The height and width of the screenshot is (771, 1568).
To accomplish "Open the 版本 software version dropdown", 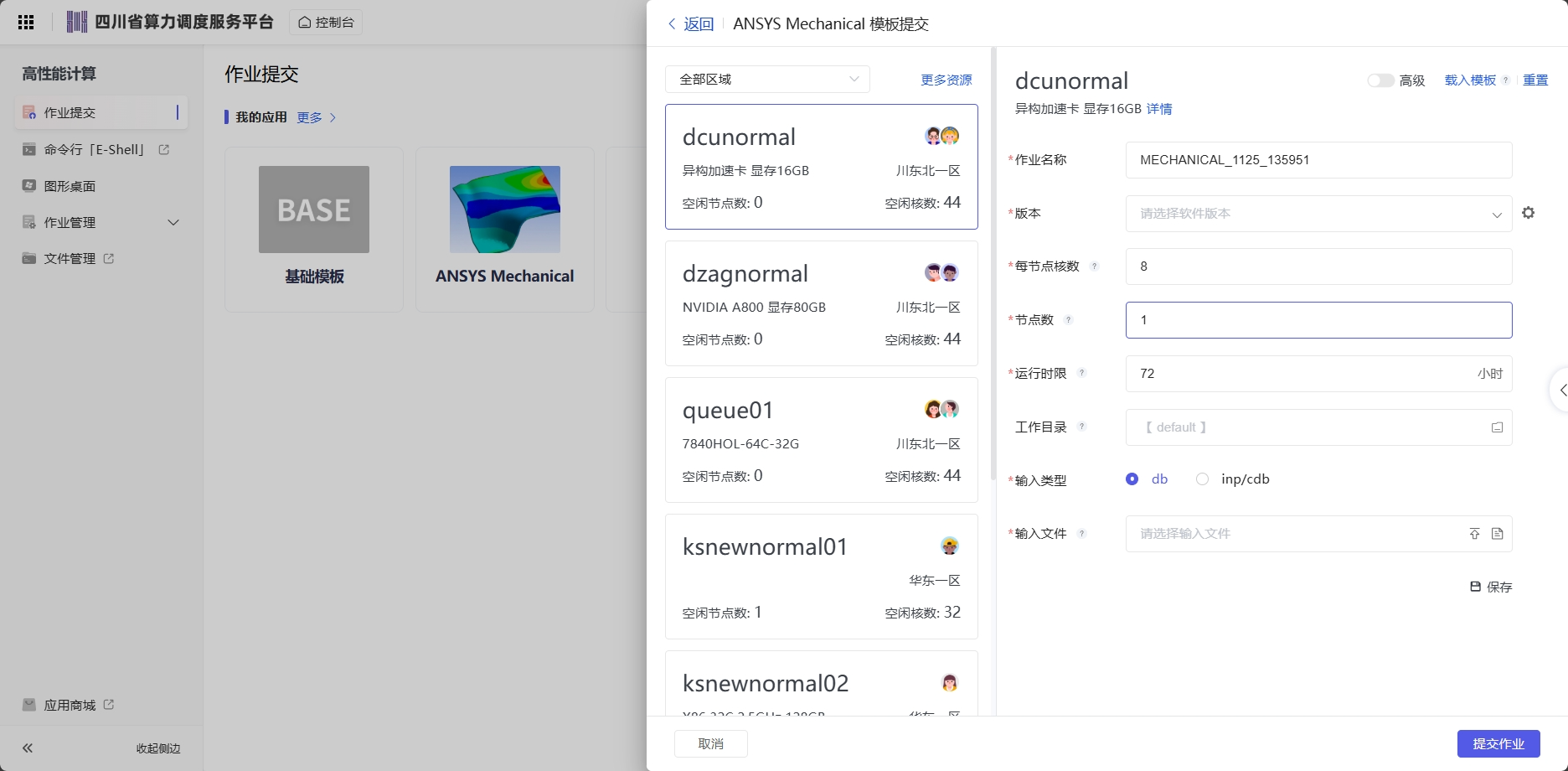I will [x=1318, y=214].
